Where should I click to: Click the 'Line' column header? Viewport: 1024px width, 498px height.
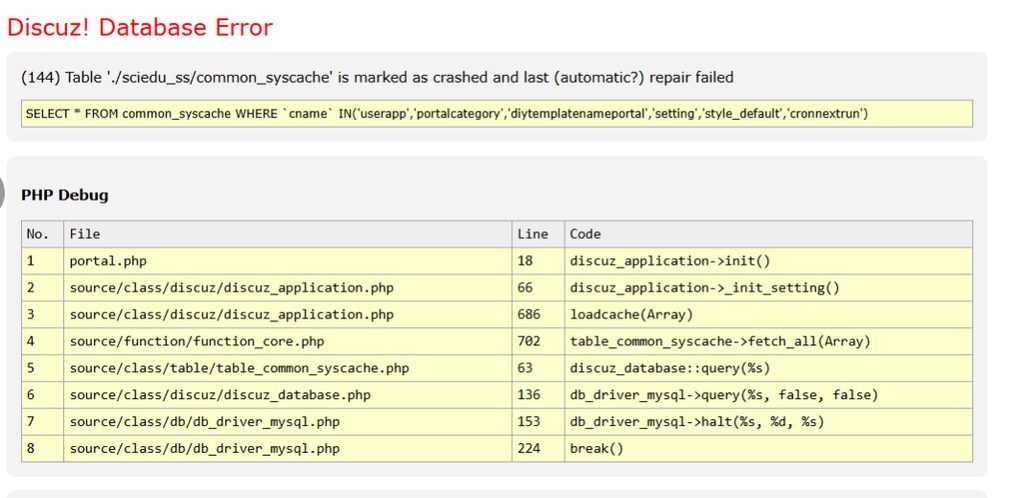click(x=538, y=234)
